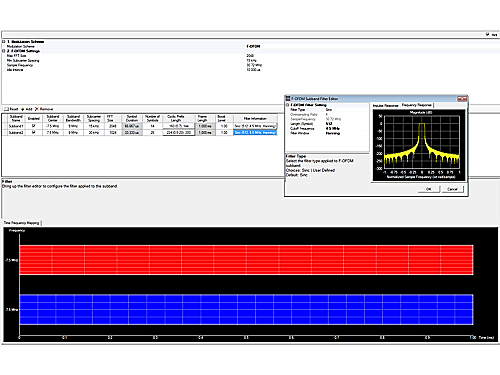The image size is (500, 375).
Task: Collapse the F-OFDM Settings section
Action: pyautogui.click(x=4, y=51)
